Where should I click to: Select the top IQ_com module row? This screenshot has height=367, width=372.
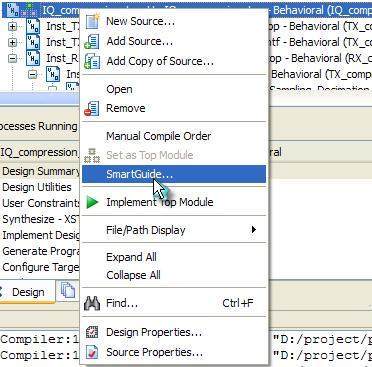pyautogui.click(x=186, y=9)
